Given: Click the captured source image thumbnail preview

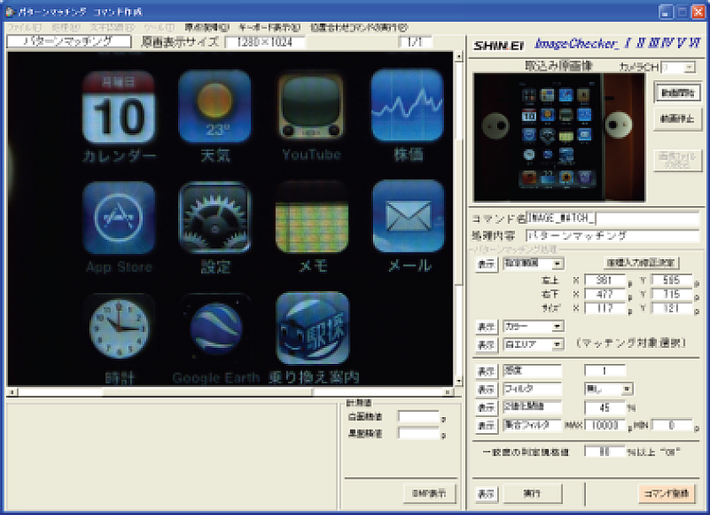Looking at the screenshot, I should pyautogui.click(x=559, y=137).
